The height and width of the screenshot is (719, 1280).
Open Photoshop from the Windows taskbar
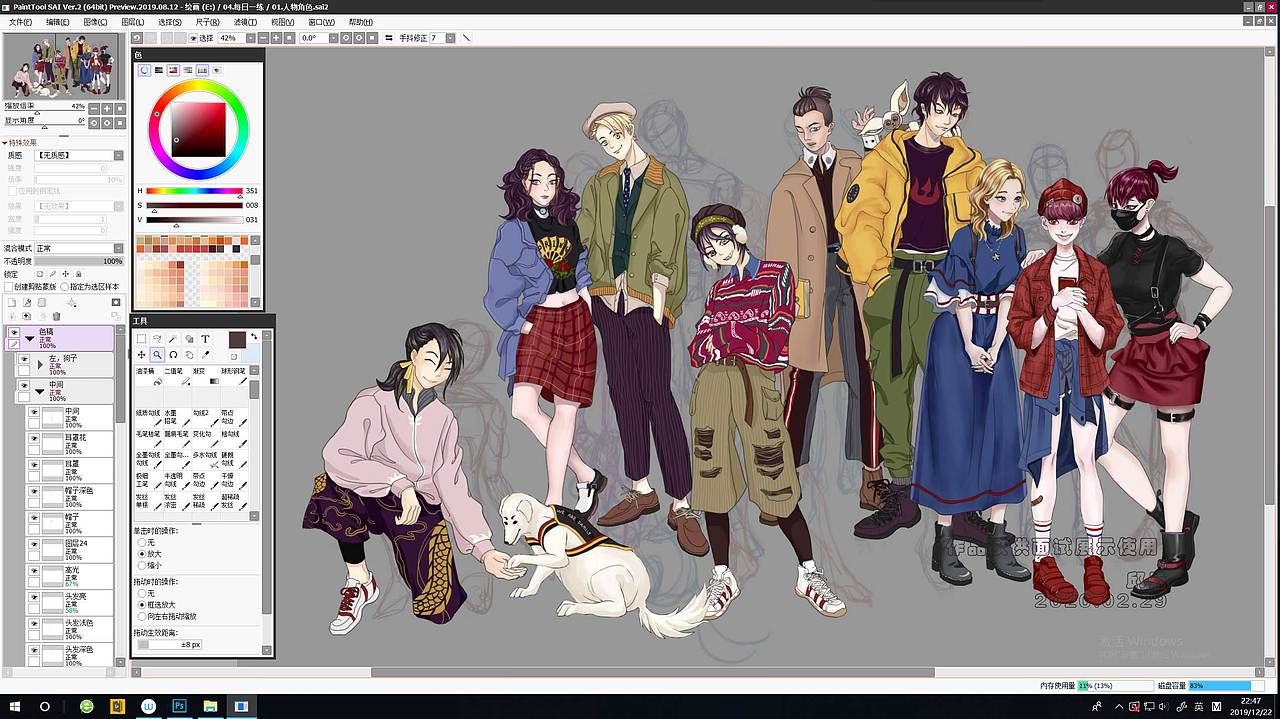point(180,706)
